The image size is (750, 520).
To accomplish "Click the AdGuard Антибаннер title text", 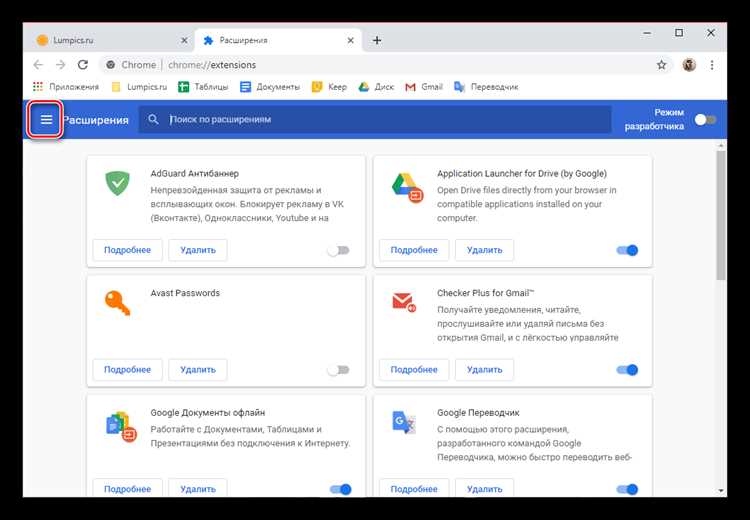I will tap(194, 174).
